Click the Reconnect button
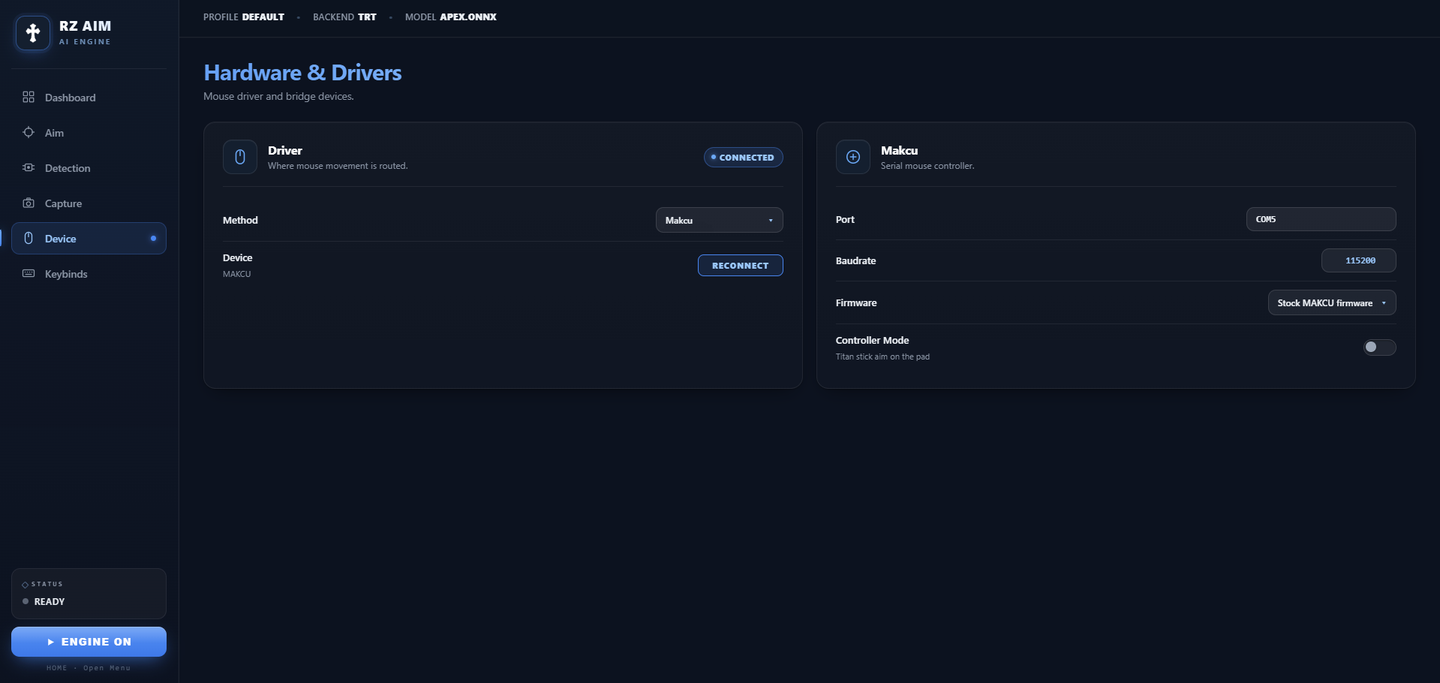 click(x=740, y=265)
